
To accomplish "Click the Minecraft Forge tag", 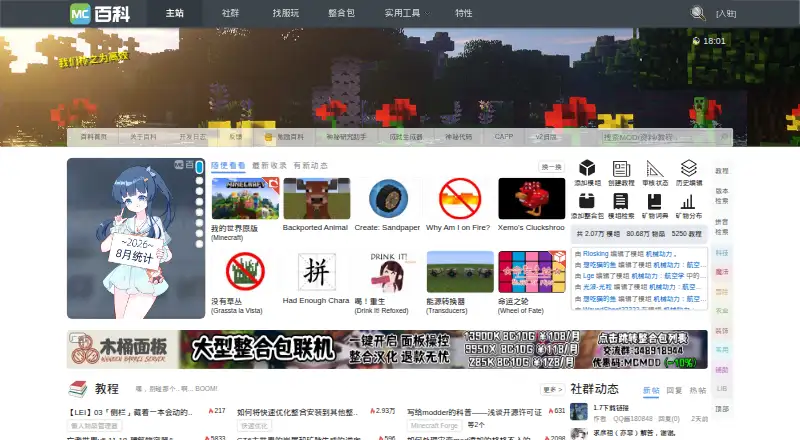I will click(434, 425).
